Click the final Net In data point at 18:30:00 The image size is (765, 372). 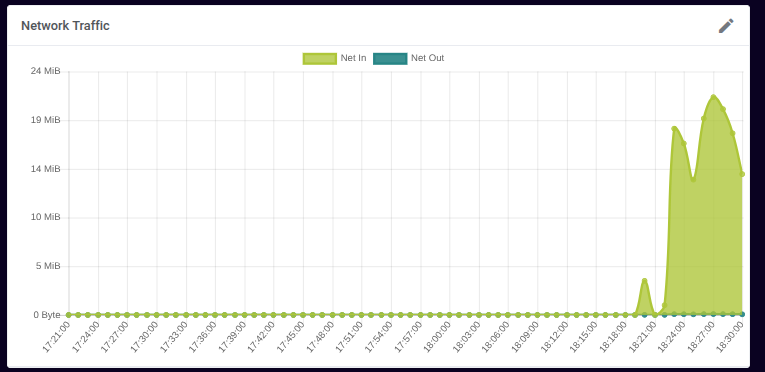coord(742,174)
